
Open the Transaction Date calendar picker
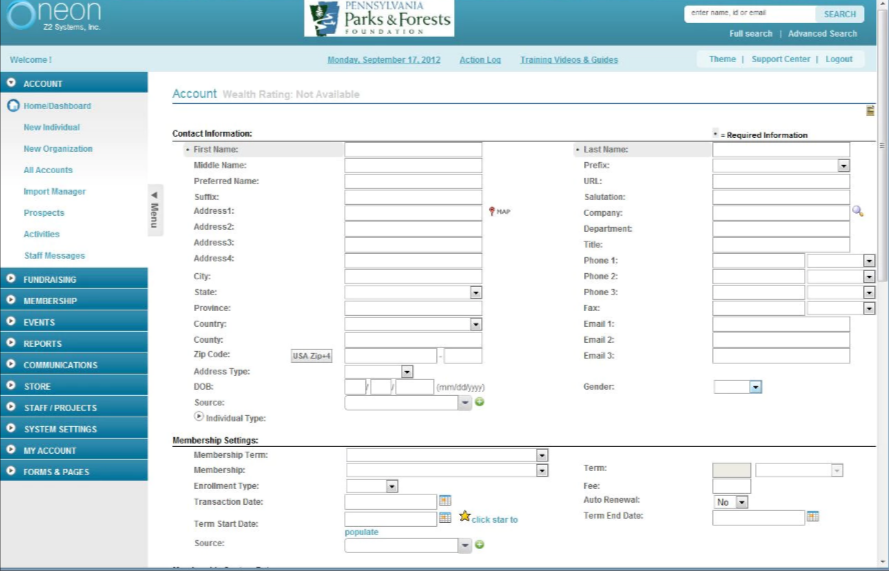(445, 500)
